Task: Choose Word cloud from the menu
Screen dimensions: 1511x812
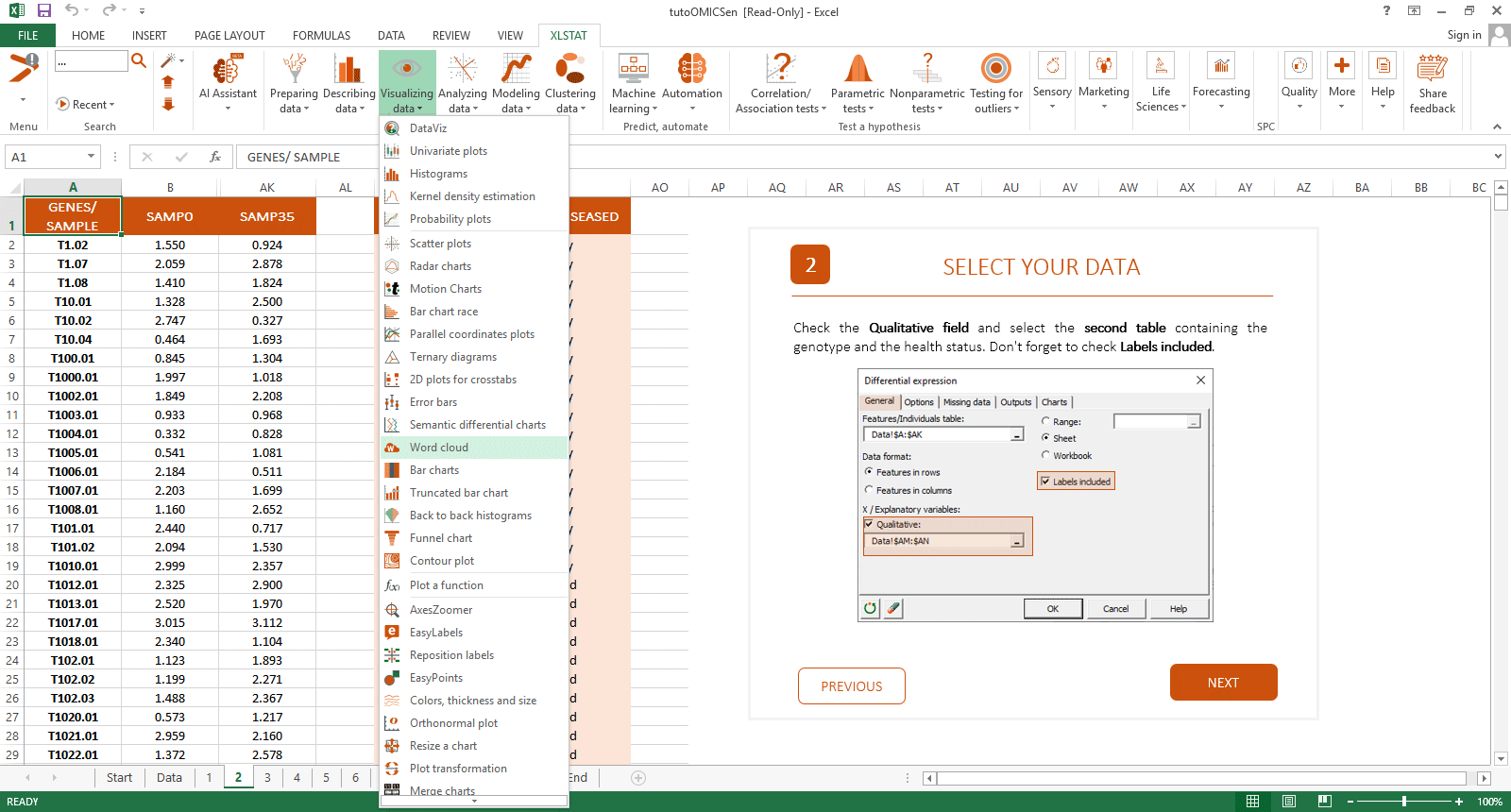Action: pos(439,448)
